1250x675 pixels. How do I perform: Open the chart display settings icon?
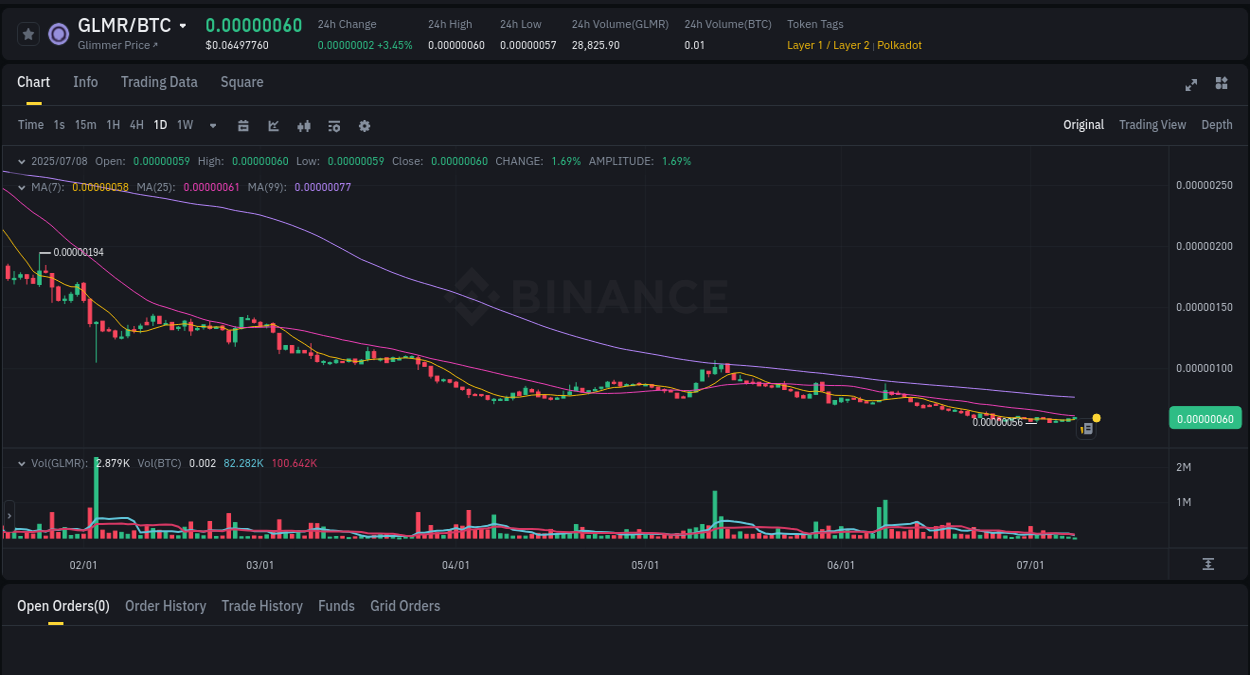[333, 125]
